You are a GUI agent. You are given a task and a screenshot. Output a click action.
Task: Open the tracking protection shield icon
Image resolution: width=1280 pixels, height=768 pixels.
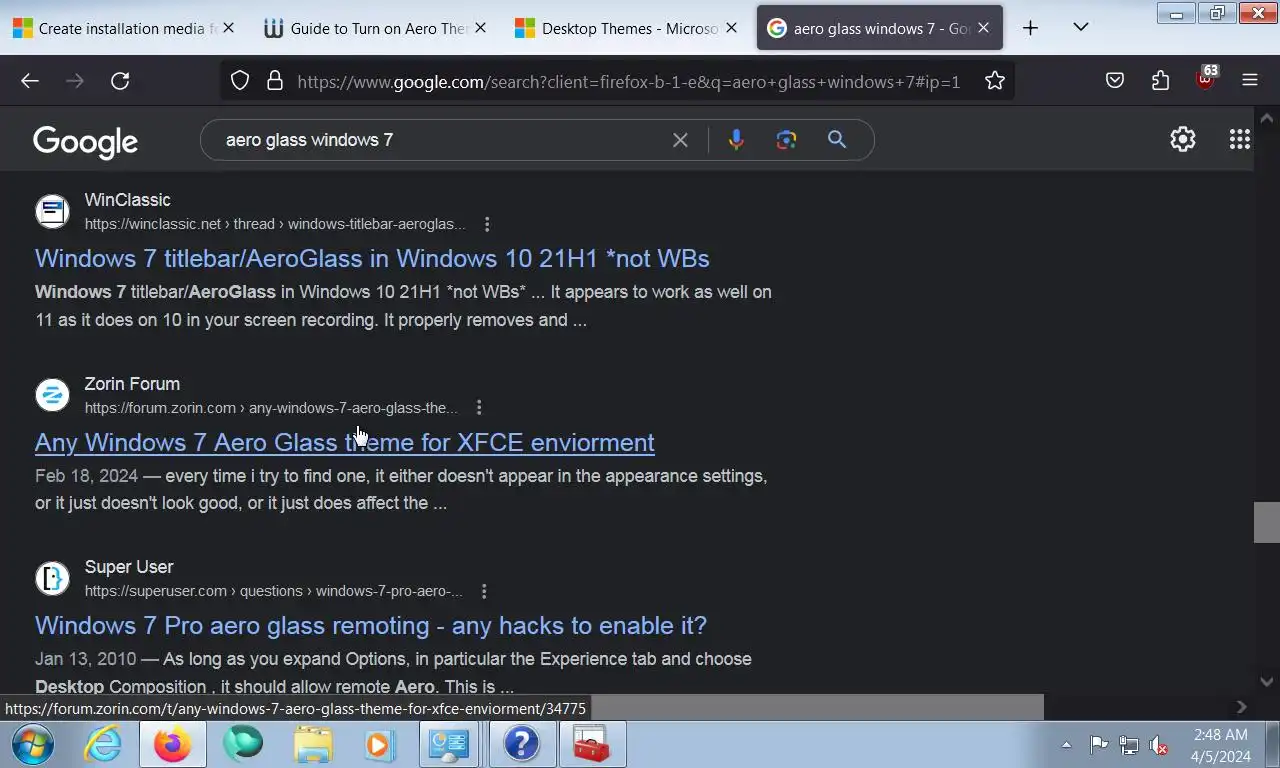tap(240, 81)
